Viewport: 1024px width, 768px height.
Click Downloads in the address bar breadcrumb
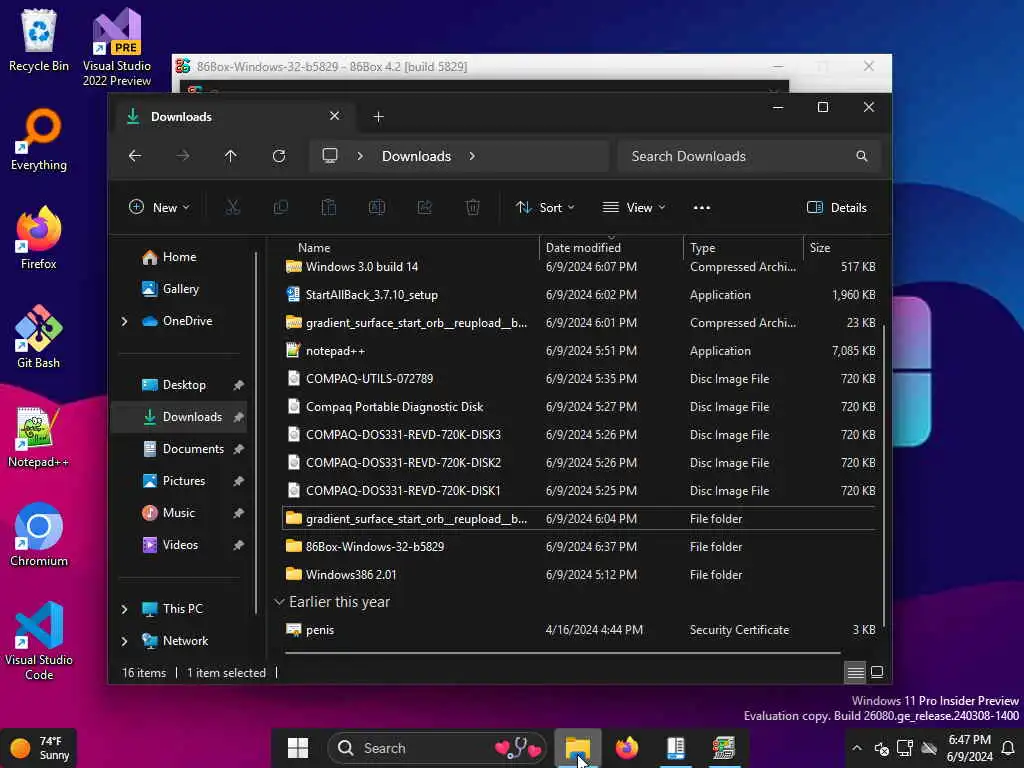tap(417, 156)
